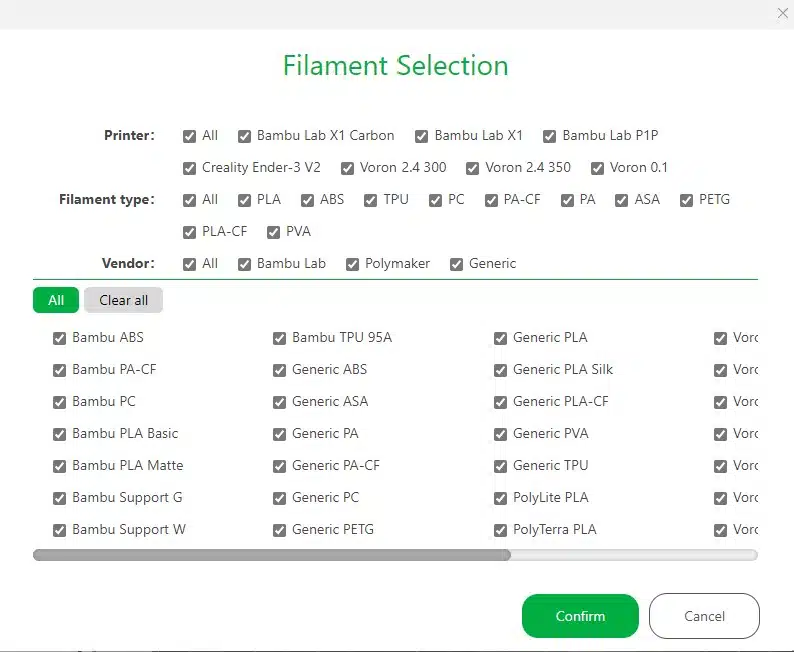The width and height of the screenshot is (794, 652).
Task: Toggle Bambu Lab P1P printer checkbox
Action: [x=549, y=136]
